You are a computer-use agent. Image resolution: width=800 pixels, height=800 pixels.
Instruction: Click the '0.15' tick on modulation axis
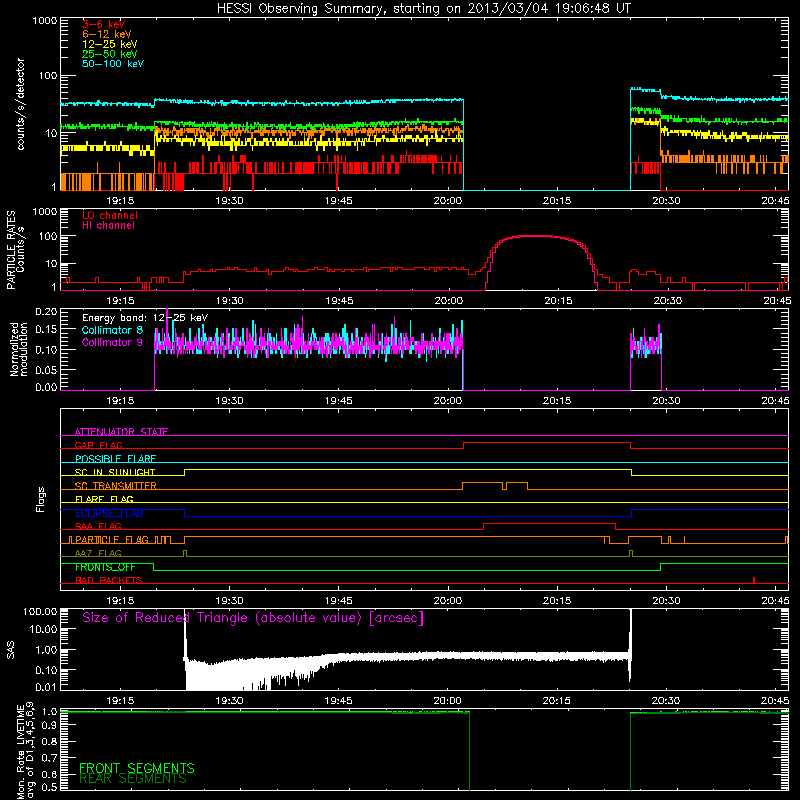(46, 330)
